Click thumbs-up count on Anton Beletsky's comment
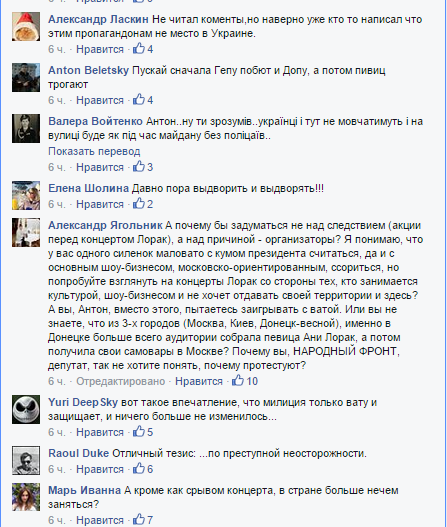447x527 pixels. coord(150,100)
